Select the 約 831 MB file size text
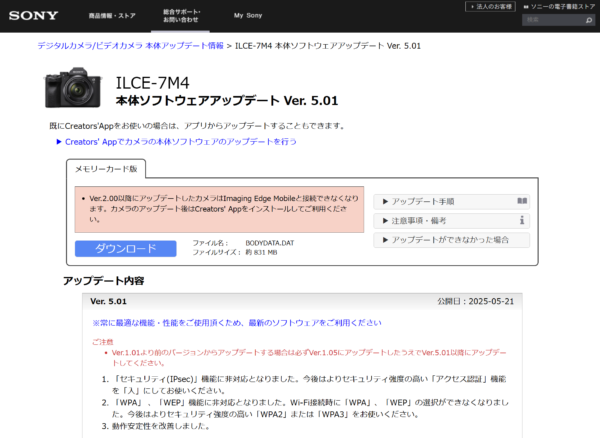 pyautogui.click(x=261, y=252)
